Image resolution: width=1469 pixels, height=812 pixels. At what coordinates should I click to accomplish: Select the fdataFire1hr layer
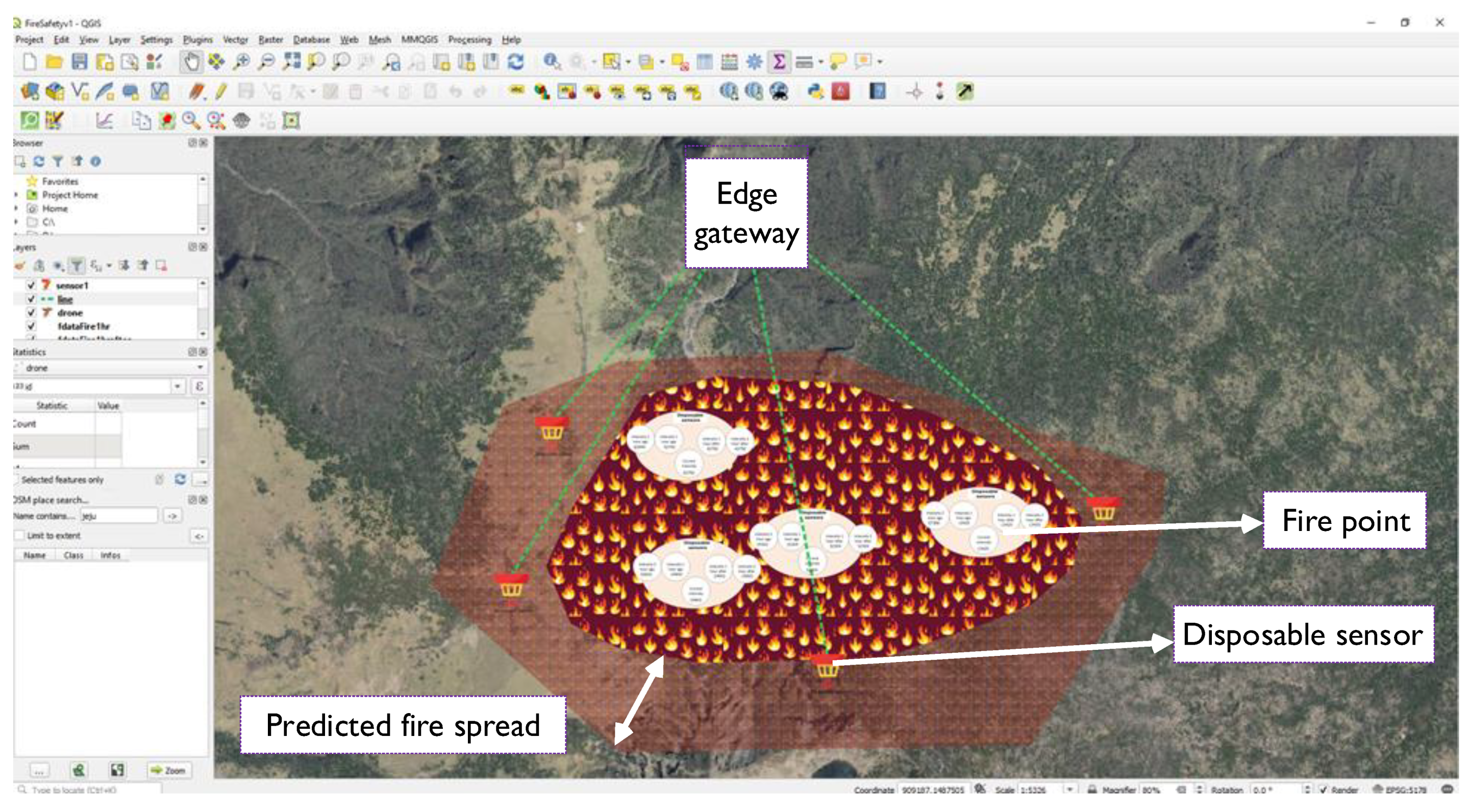[83, 326]
